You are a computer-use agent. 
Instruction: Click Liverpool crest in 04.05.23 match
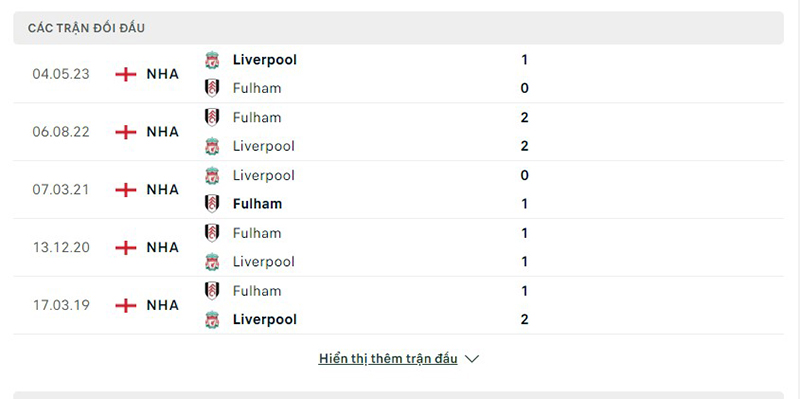pyautogui.click(x=212, y=60)
